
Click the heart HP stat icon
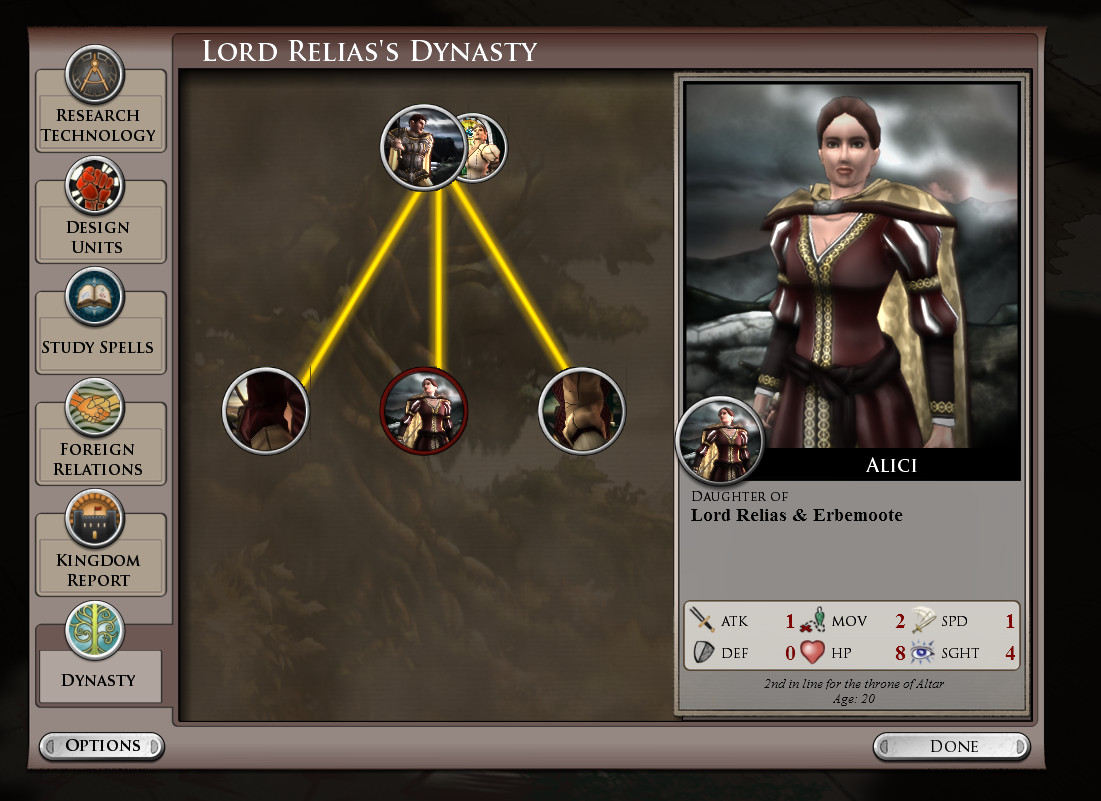coord(812,652)
